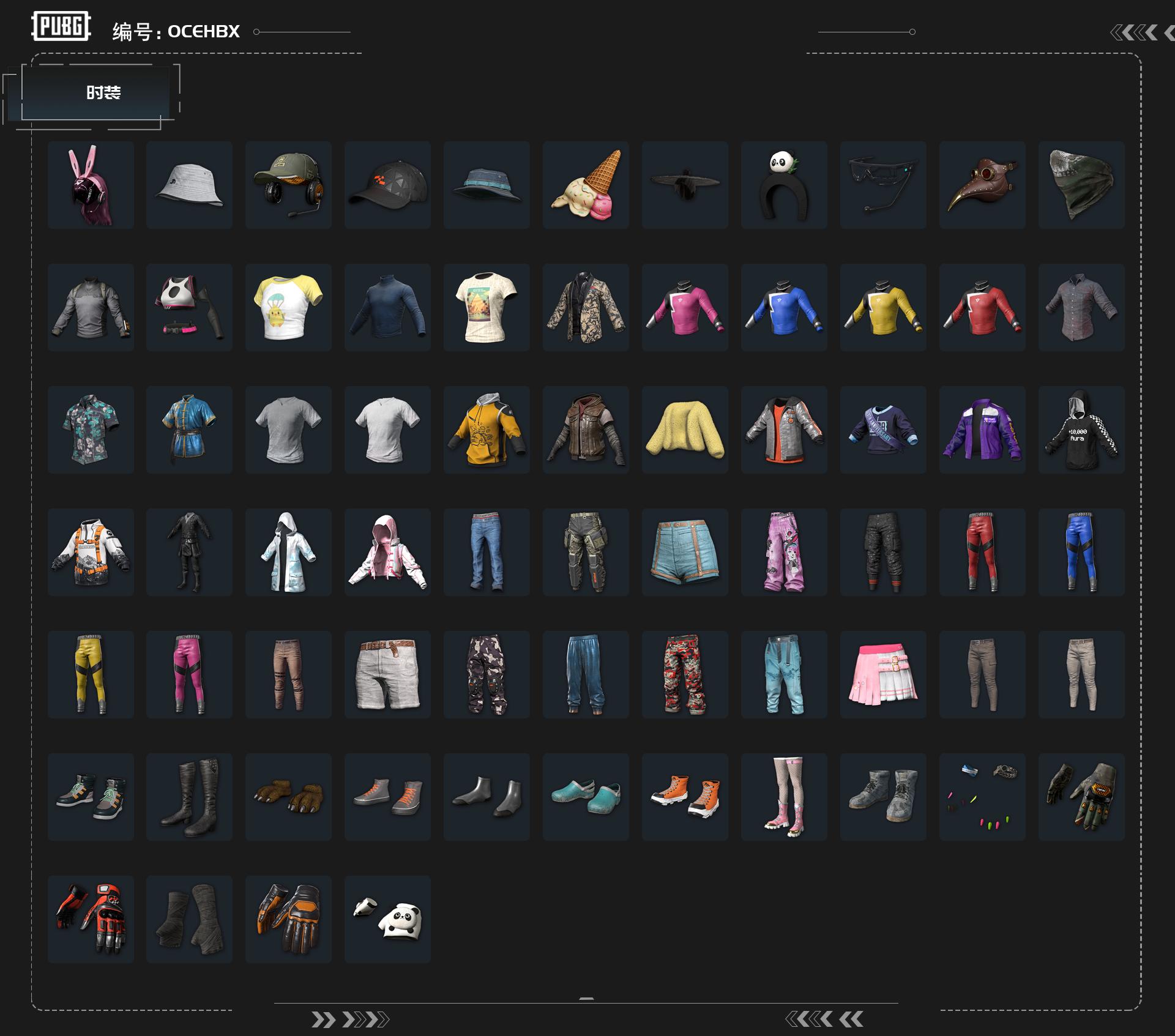Select the brown leather vest jacket

point(586,430)
